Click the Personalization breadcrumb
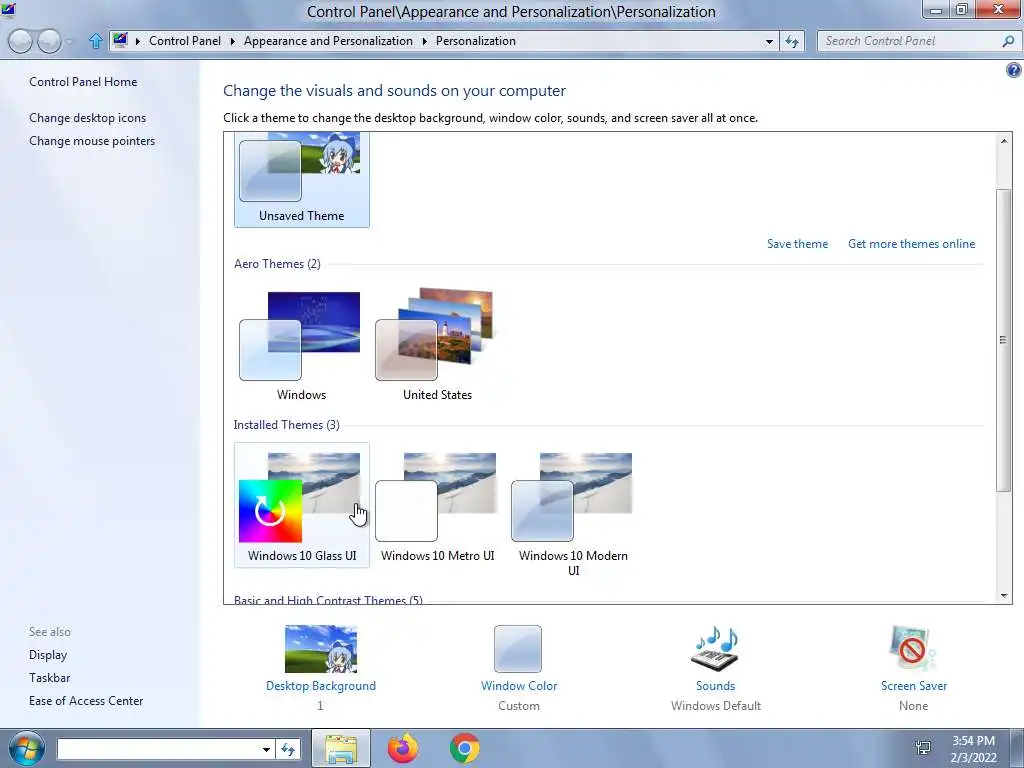Image resolution: width=1024 pixels, height=768 pixels. (475, 40)
